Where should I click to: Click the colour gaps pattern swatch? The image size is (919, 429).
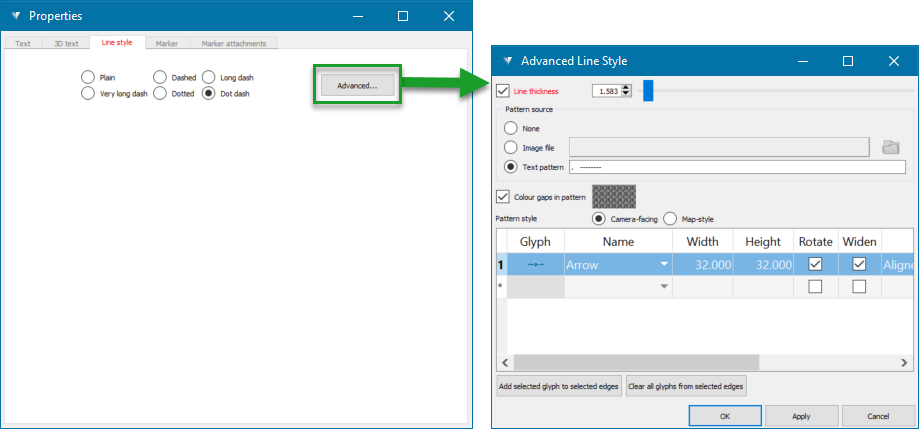click(x=614, y=197)
